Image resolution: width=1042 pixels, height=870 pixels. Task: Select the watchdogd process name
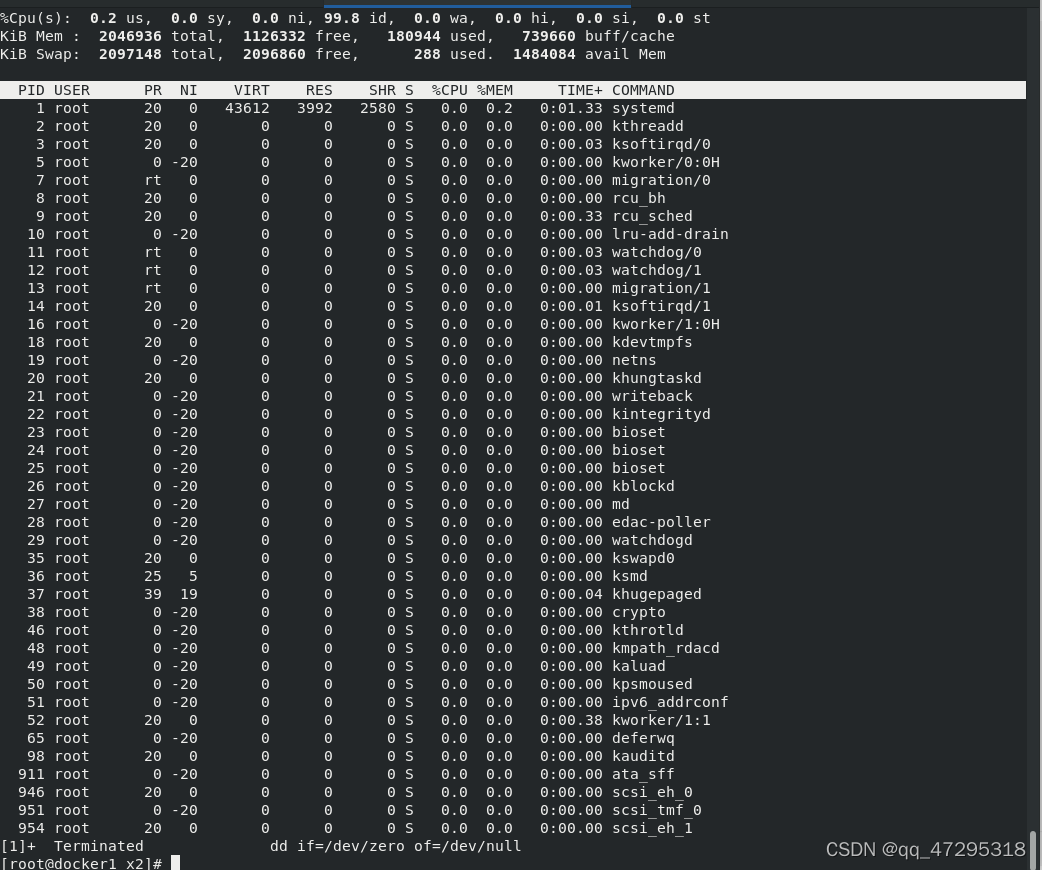click(653, 540)
